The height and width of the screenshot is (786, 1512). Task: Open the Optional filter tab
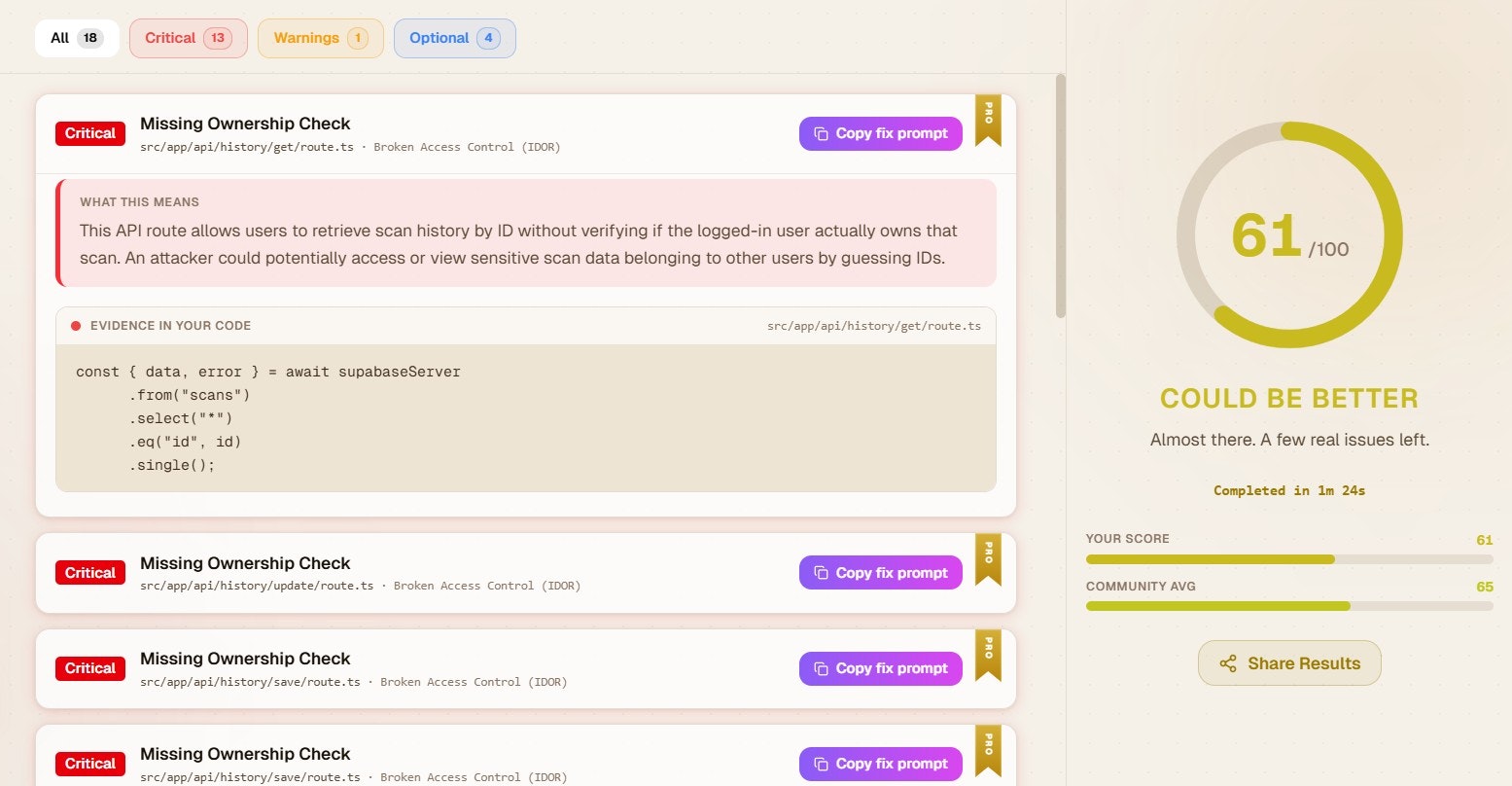(x=455, y=38)
